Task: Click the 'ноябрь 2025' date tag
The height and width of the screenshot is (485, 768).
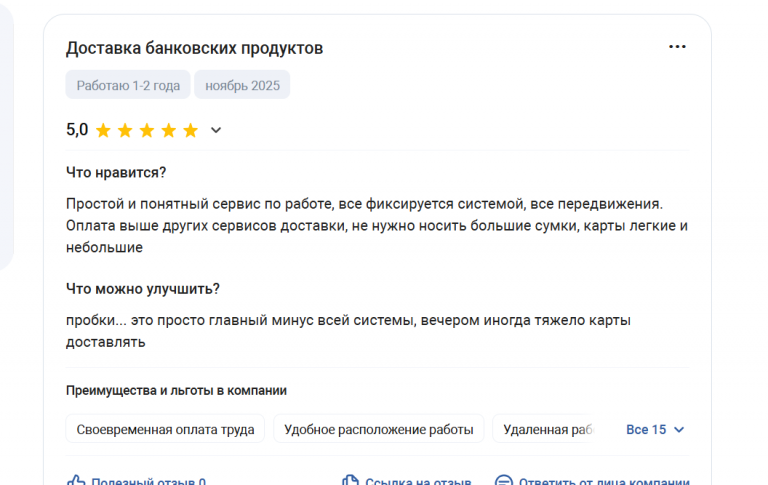Action: 242,85
